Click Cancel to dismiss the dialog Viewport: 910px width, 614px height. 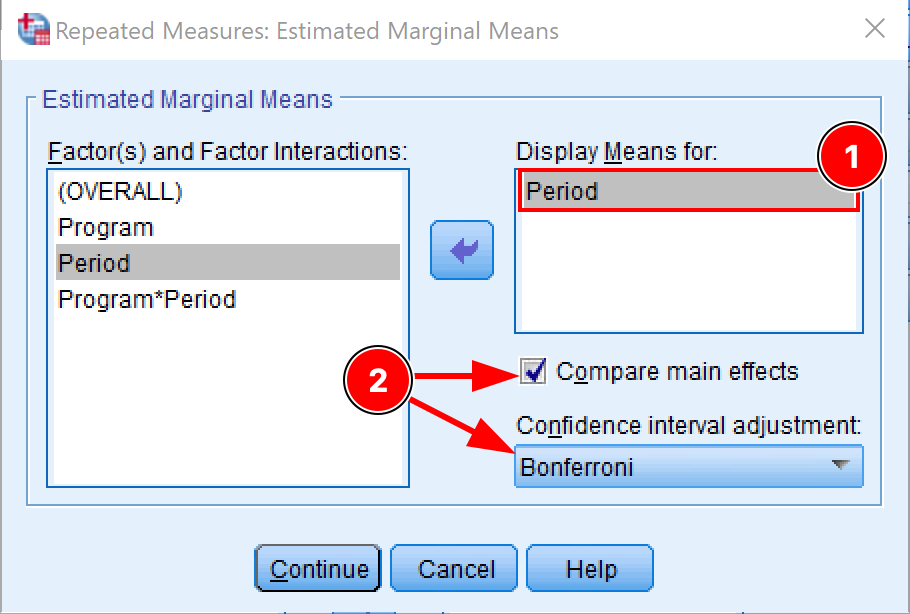tap(453, 568)
